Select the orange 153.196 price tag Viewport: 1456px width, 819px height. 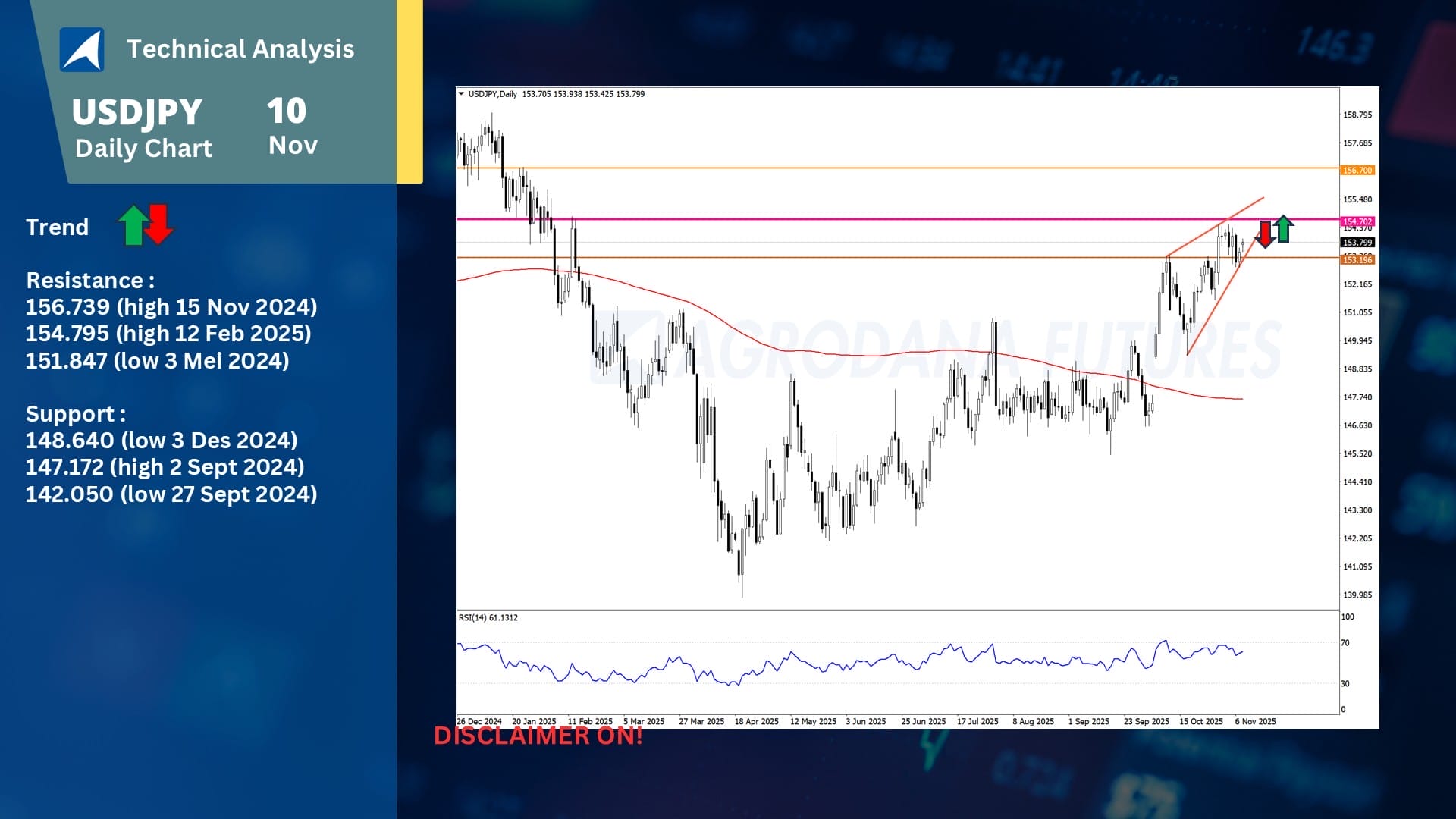pos(1357,260)
